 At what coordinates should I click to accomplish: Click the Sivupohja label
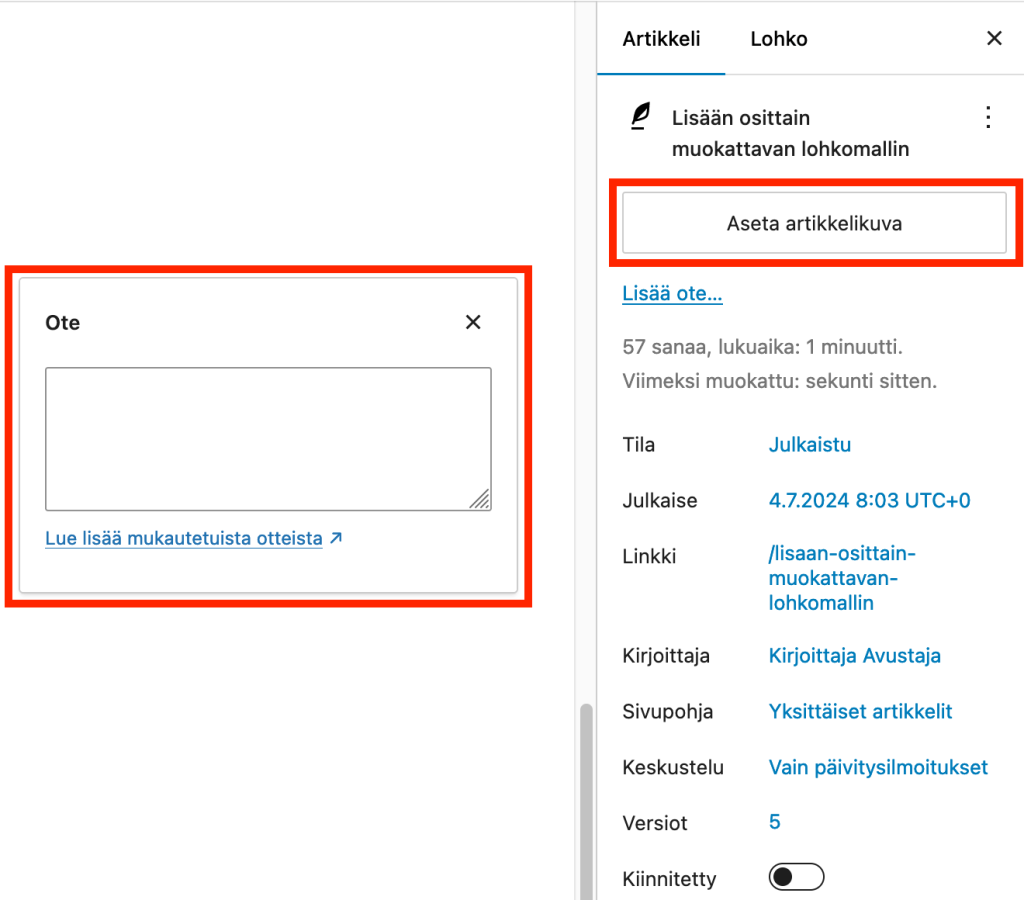pyautogui.click(x=667, y=711)
